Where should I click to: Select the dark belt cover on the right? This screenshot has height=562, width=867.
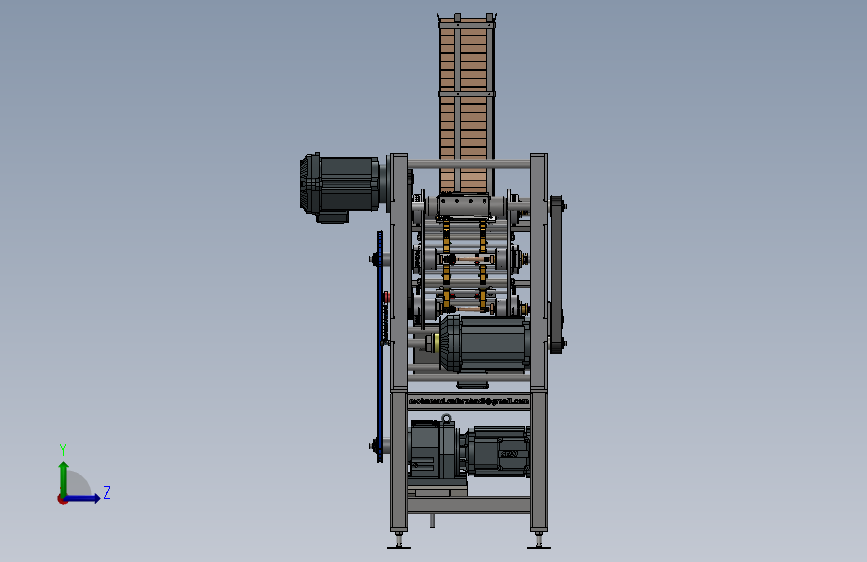pos(557,274)
